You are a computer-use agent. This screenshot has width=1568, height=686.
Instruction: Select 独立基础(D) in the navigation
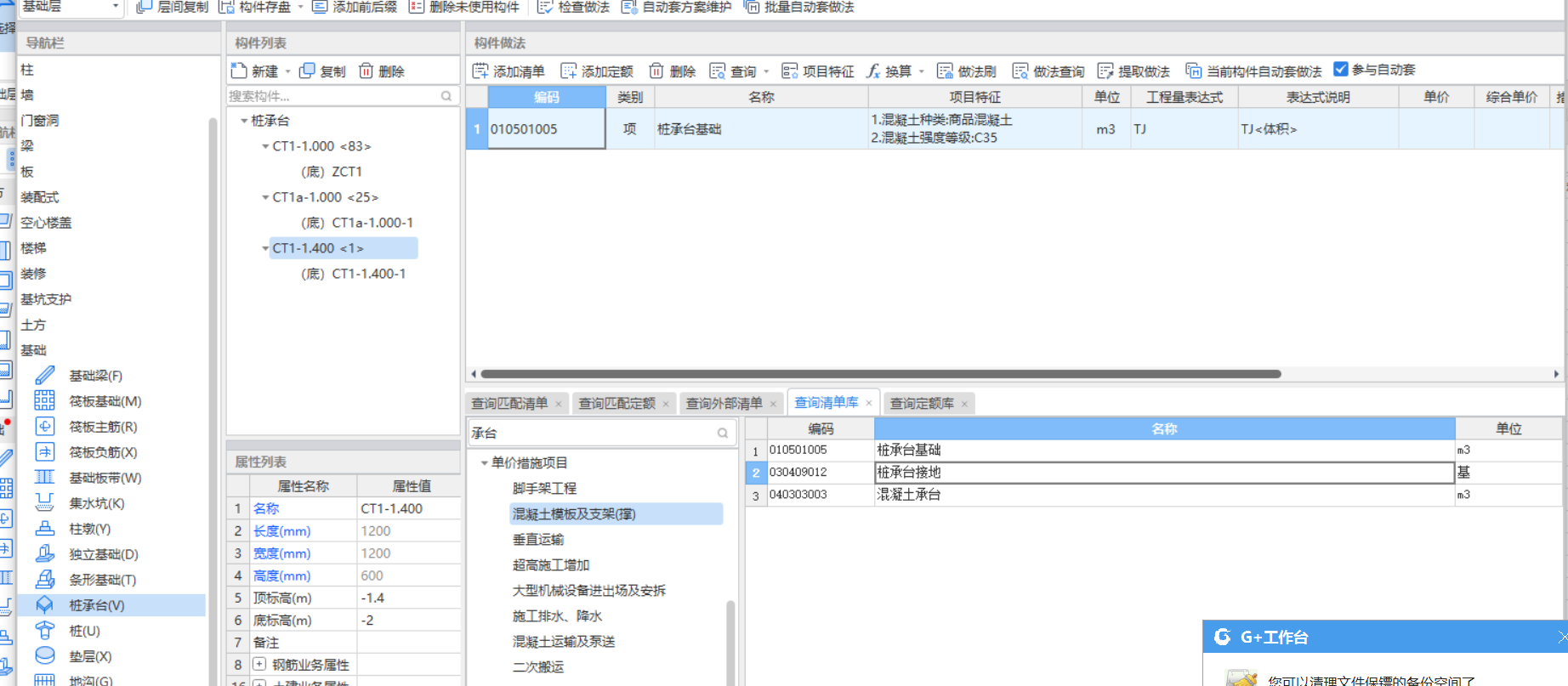click(x=103, y=554)
